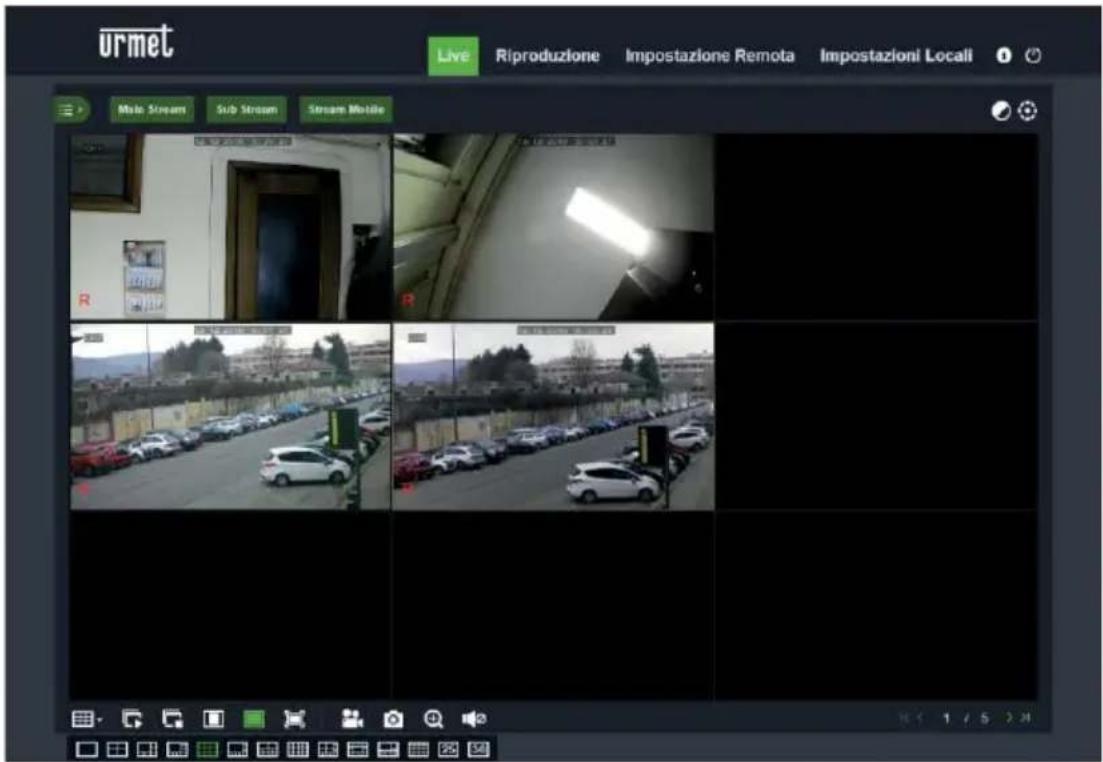Start recording with the video camera icon
Viewport: 1103px width, 762px height.
350,717
